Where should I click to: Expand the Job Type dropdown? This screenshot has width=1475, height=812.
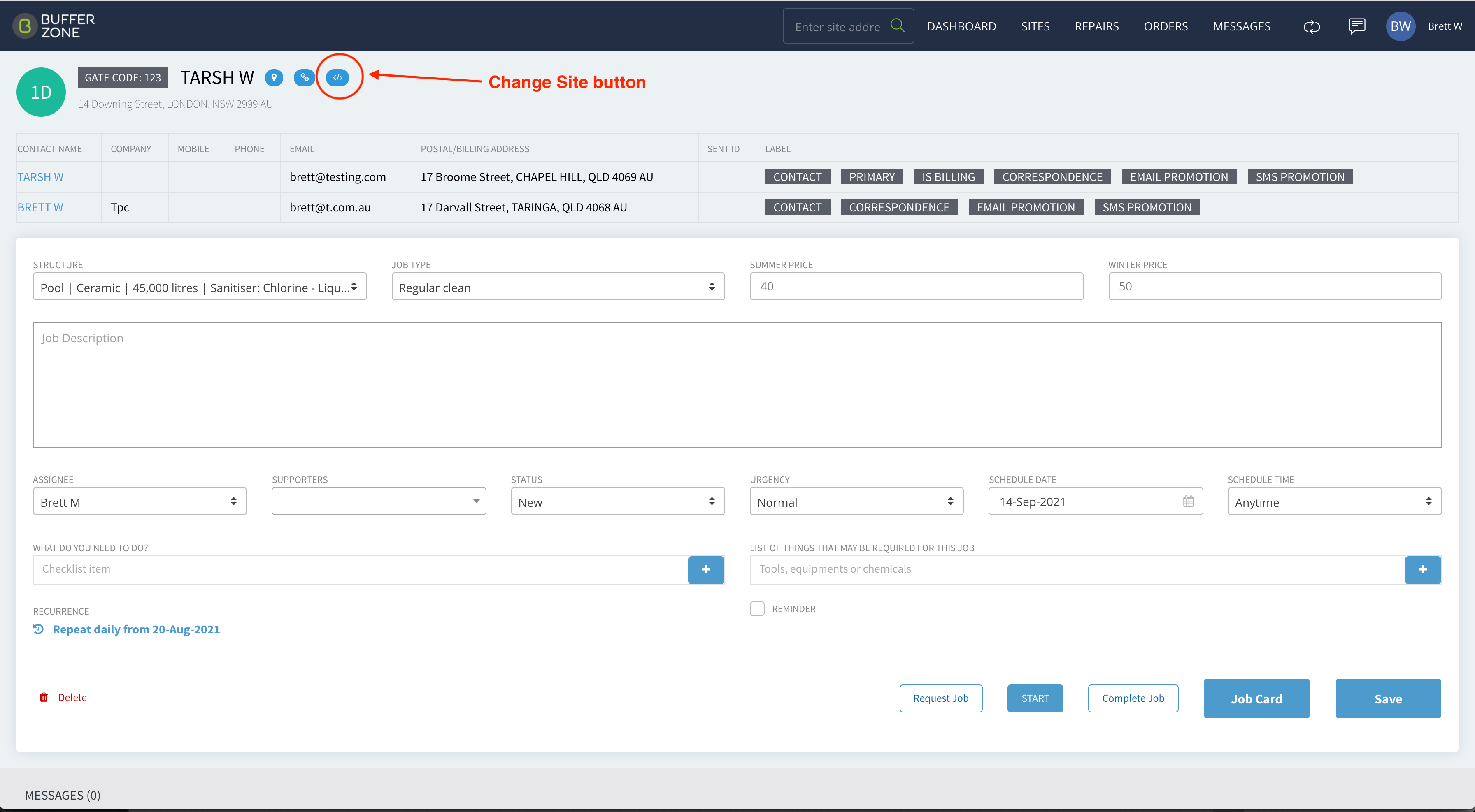558,287
